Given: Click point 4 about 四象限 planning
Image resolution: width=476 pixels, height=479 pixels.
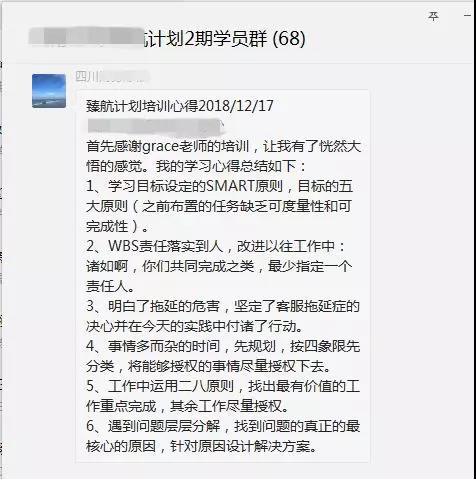Looking at the screenshot, I should coord(223,347).
